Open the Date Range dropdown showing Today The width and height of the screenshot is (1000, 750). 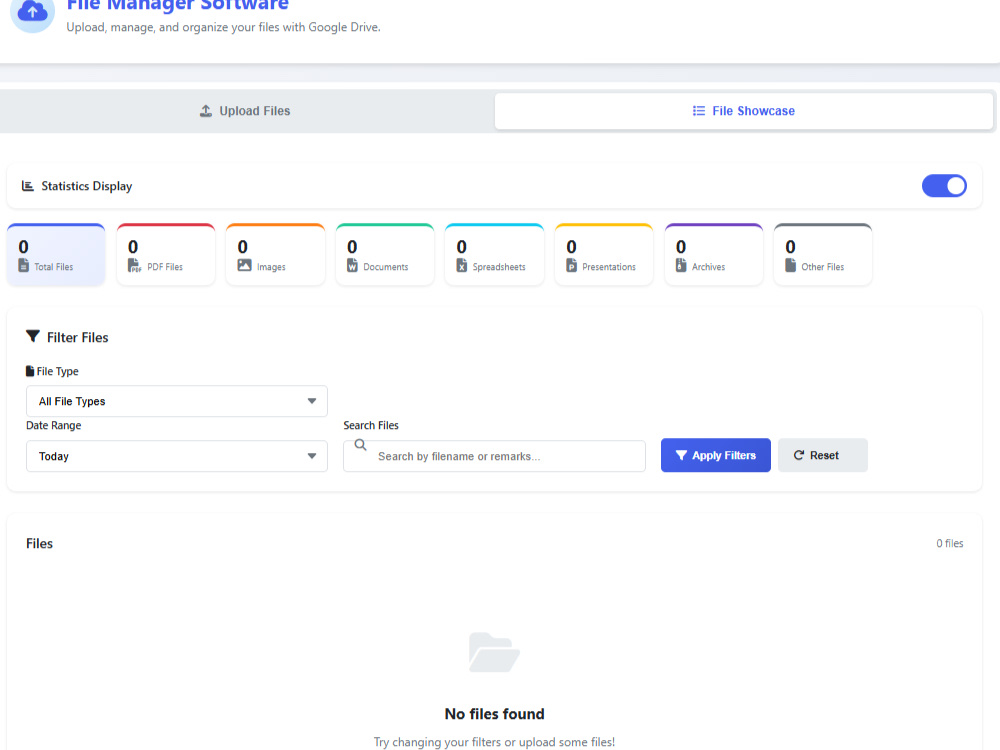pos(177,456)
